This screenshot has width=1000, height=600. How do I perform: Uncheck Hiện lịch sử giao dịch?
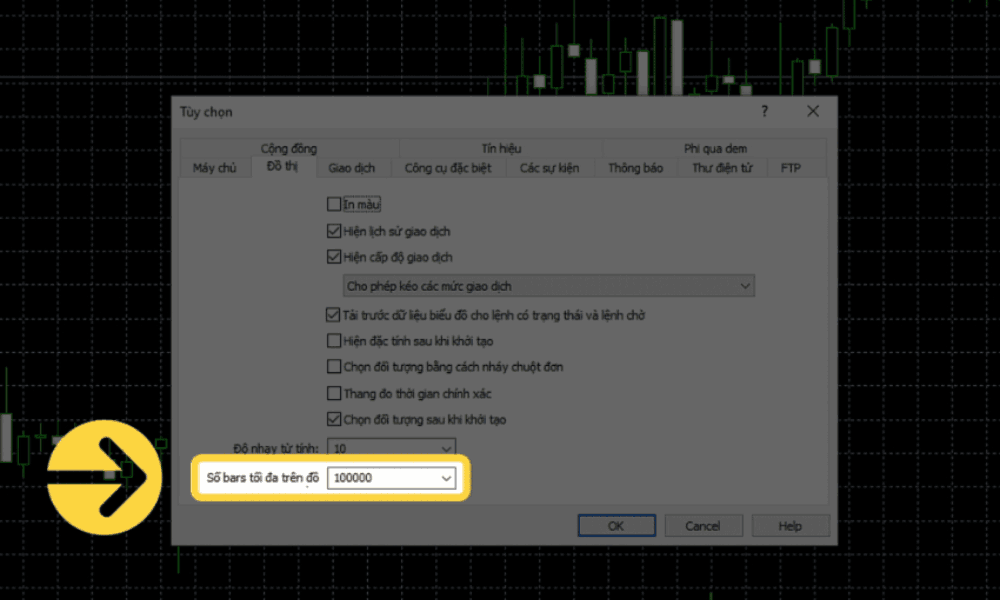[x=334, y=231]
